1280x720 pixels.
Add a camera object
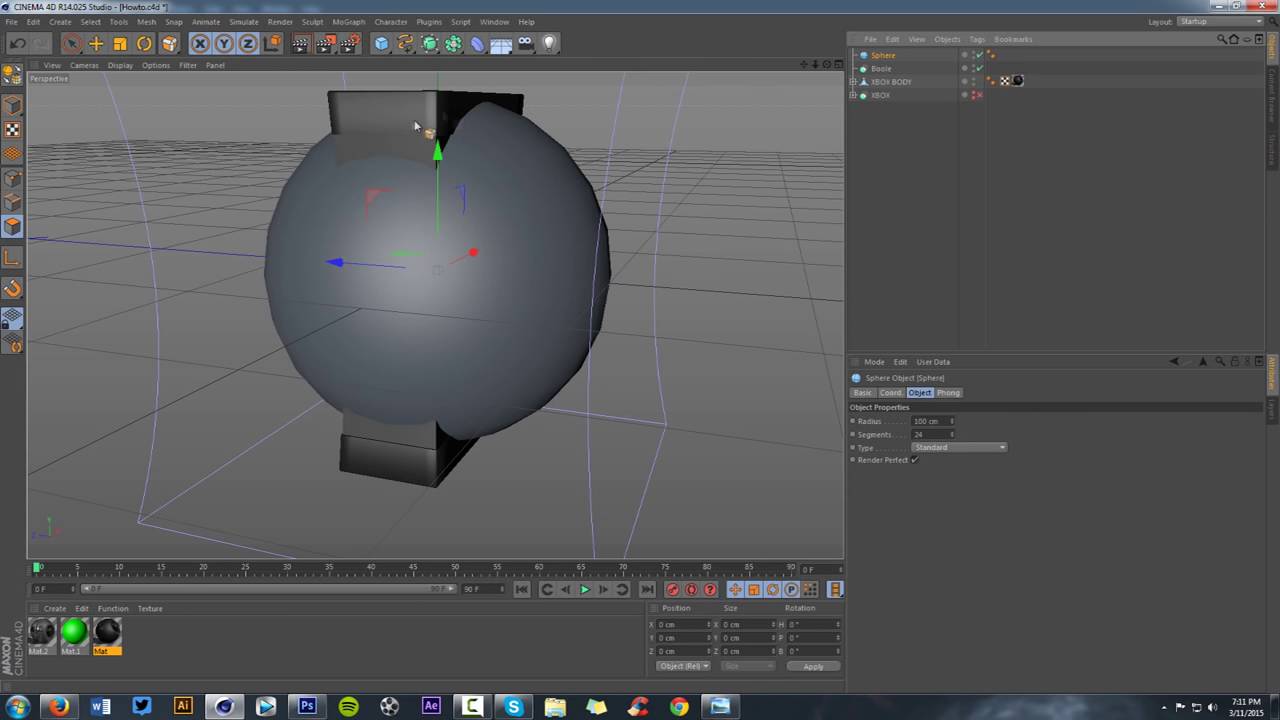526,43
